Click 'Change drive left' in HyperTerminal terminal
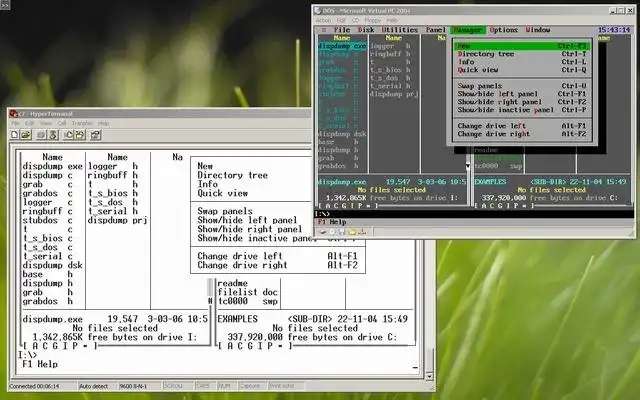 tap(240, 256)
